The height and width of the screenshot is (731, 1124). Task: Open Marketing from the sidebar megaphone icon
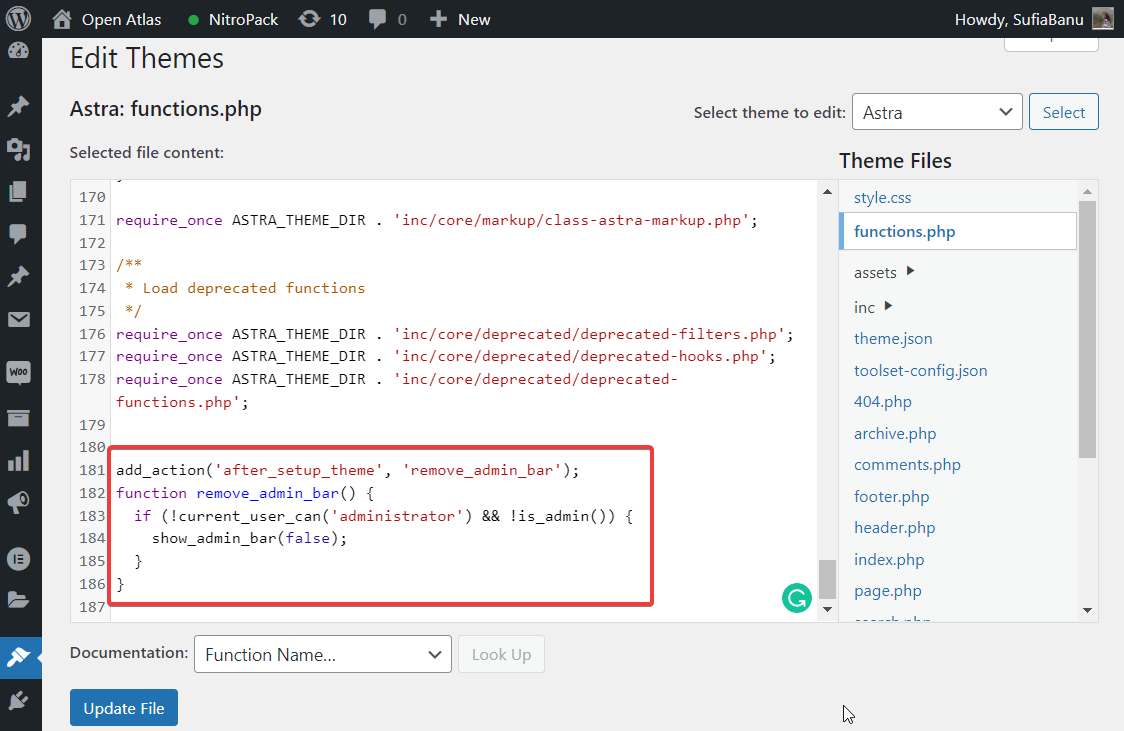[19, 503]
